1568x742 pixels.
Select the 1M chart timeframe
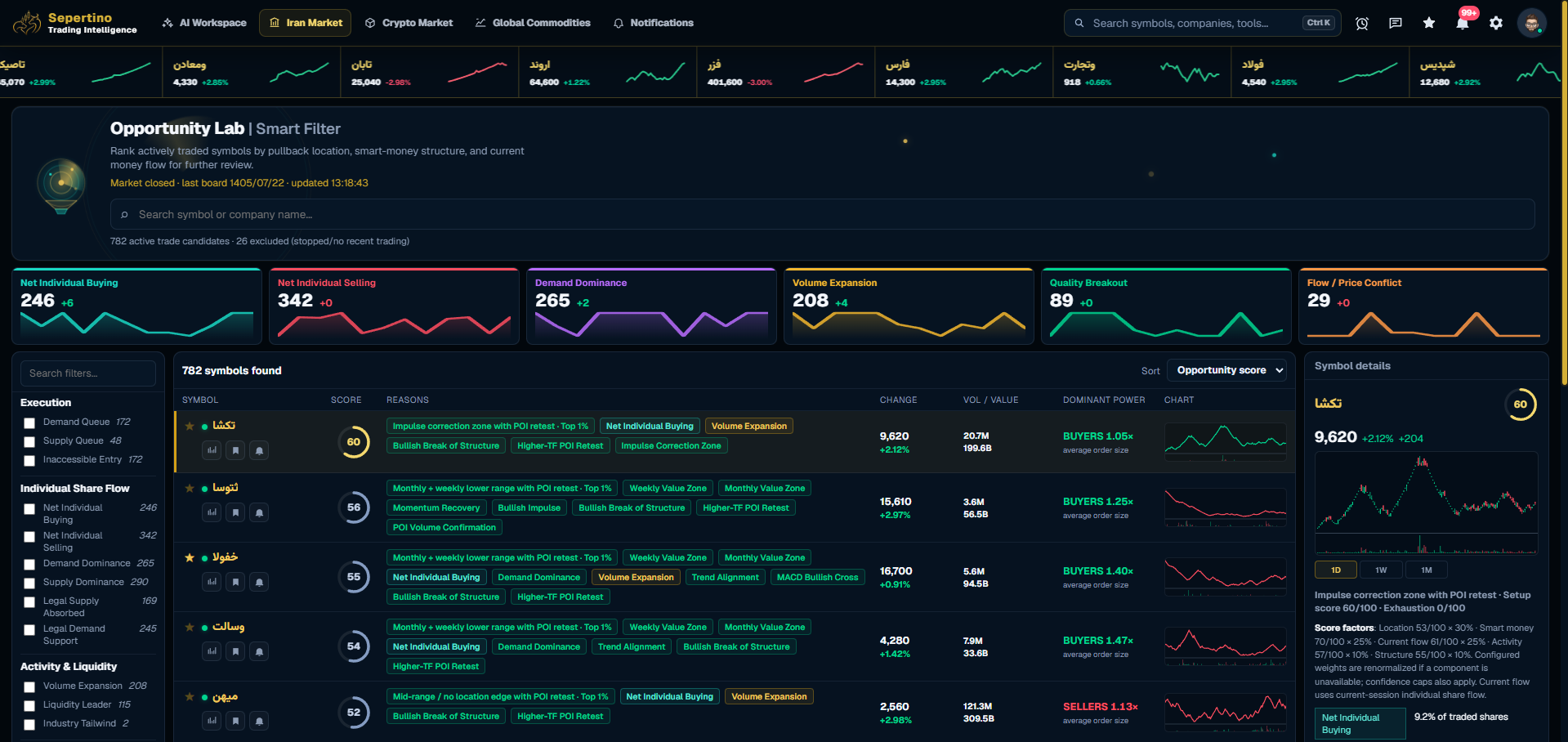(x=1427, y=570)
